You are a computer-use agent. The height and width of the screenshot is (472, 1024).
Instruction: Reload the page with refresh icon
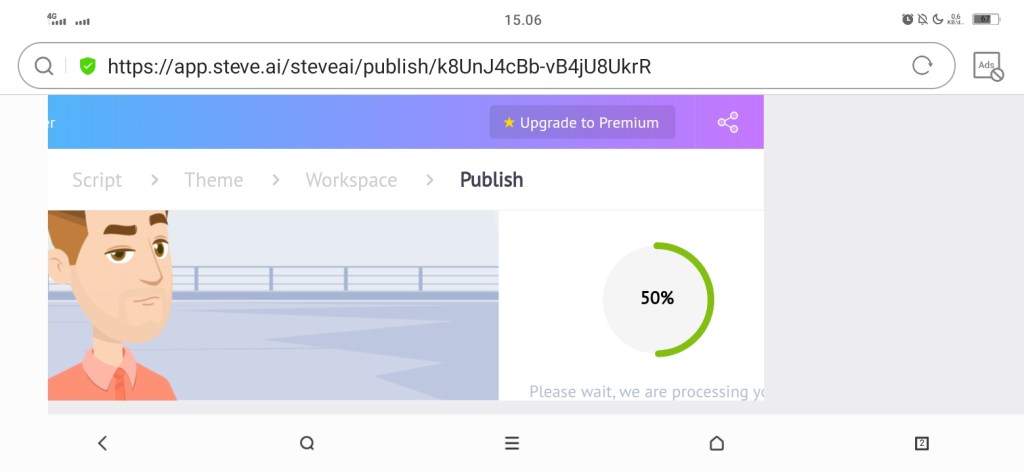coord(922,66)
